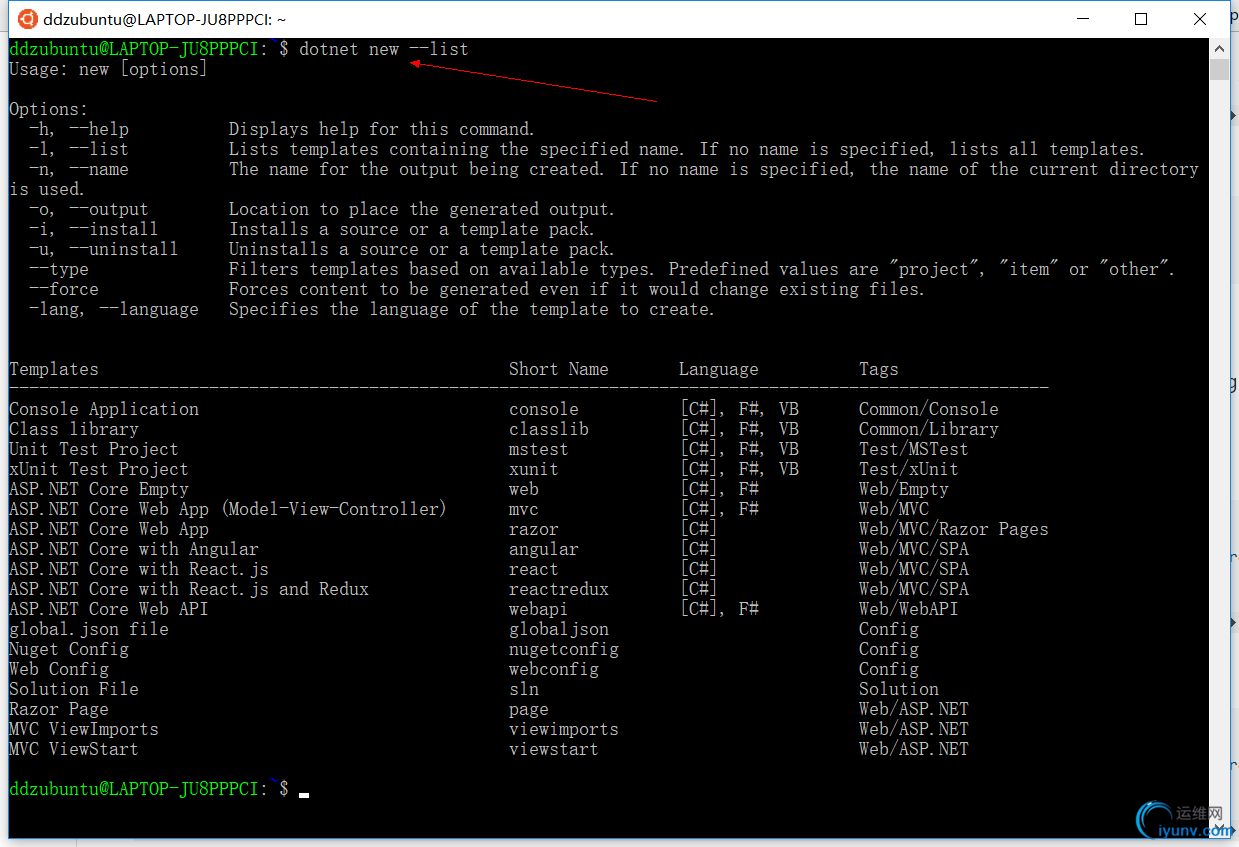1239x847 pixels.
Task: Click tag 'Web/MVC/Razor Pages'
Action: (954, 529)
